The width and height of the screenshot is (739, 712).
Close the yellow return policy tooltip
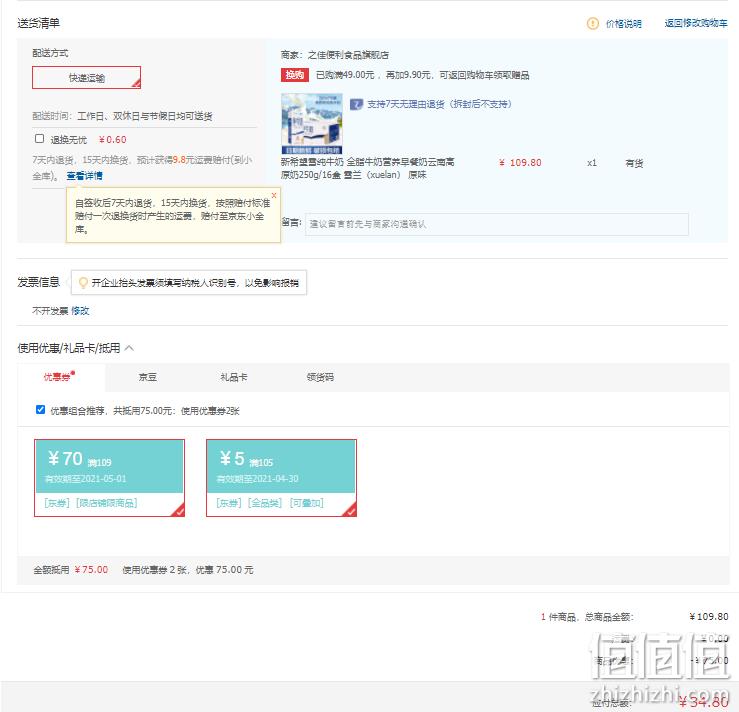[274, 195]
